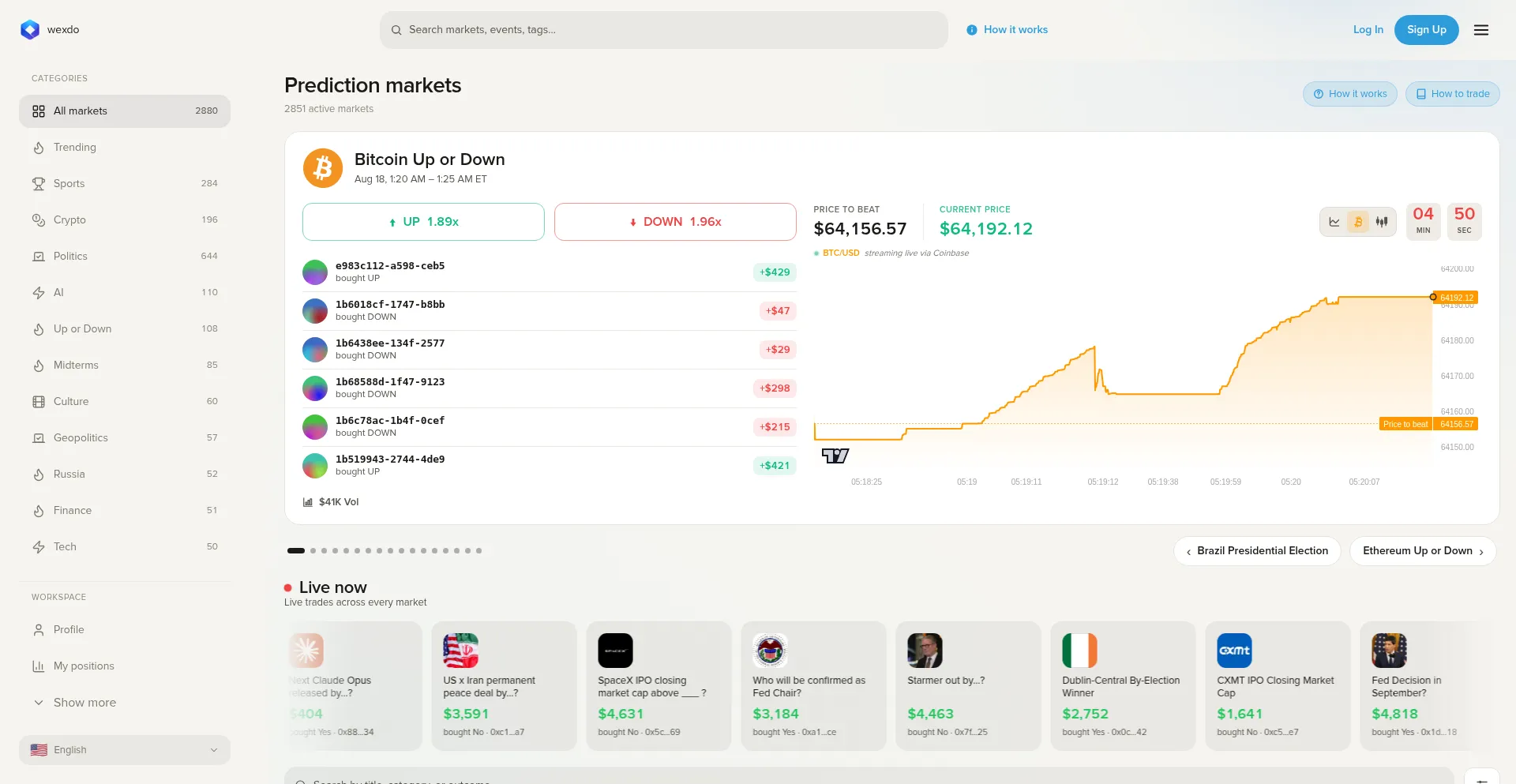Click the +$429 trade amount
Screen dimensions: 1516x784
click(x=775, y=272)
